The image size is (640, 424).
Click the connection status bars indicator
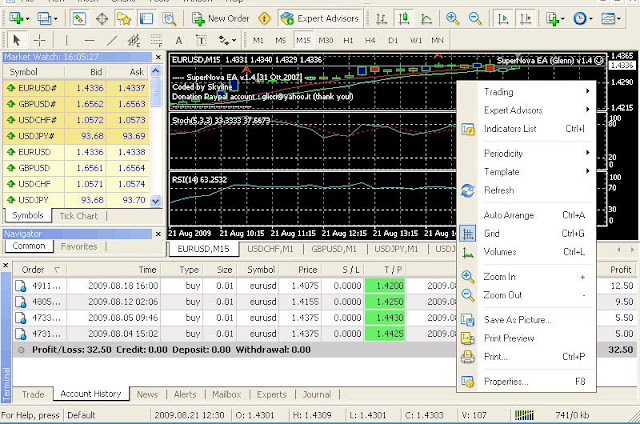click(524, 415)
